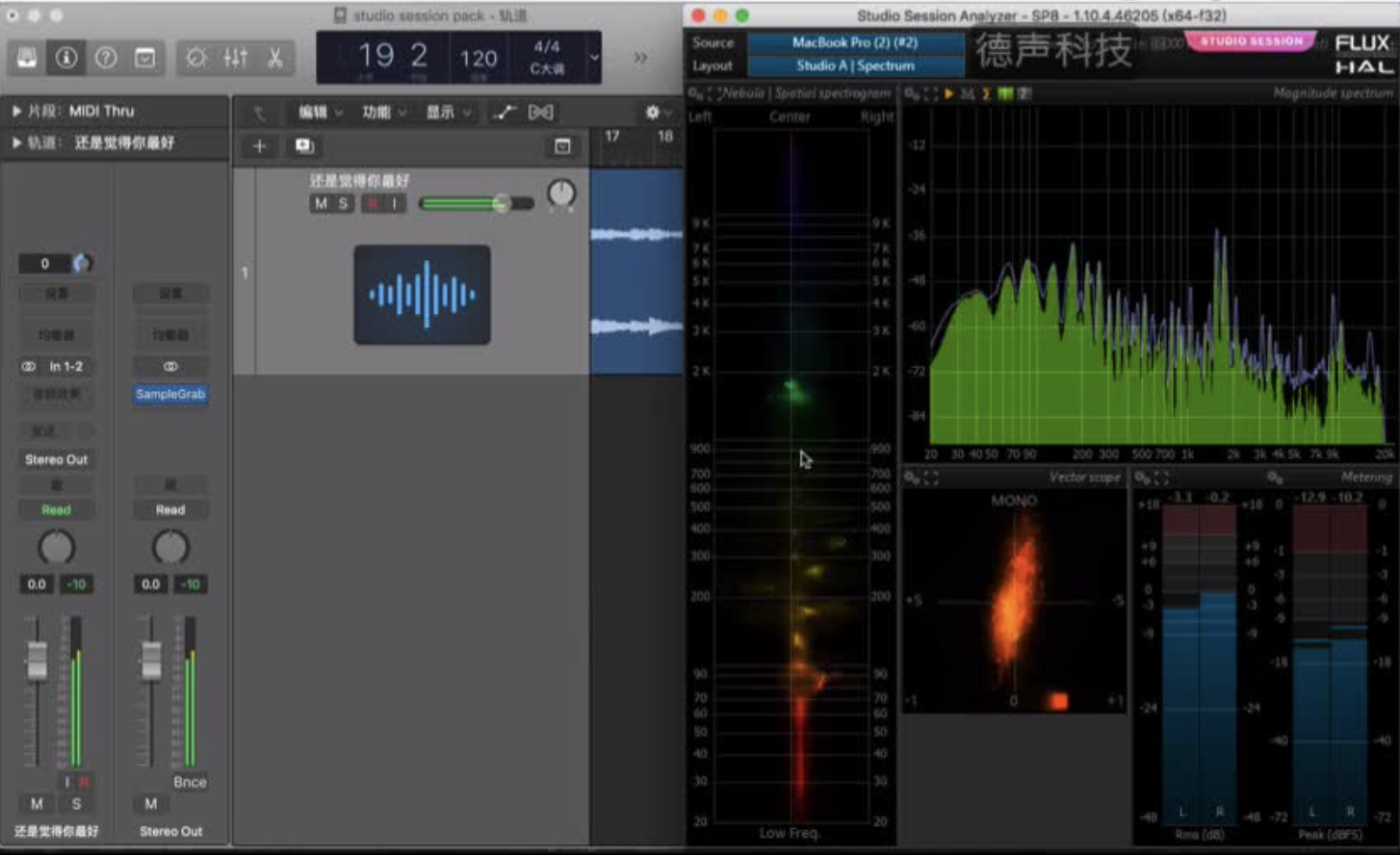Open the tracks area gear settings dropdown
This screenshot has width=1400, height=855.
point(658,113)
